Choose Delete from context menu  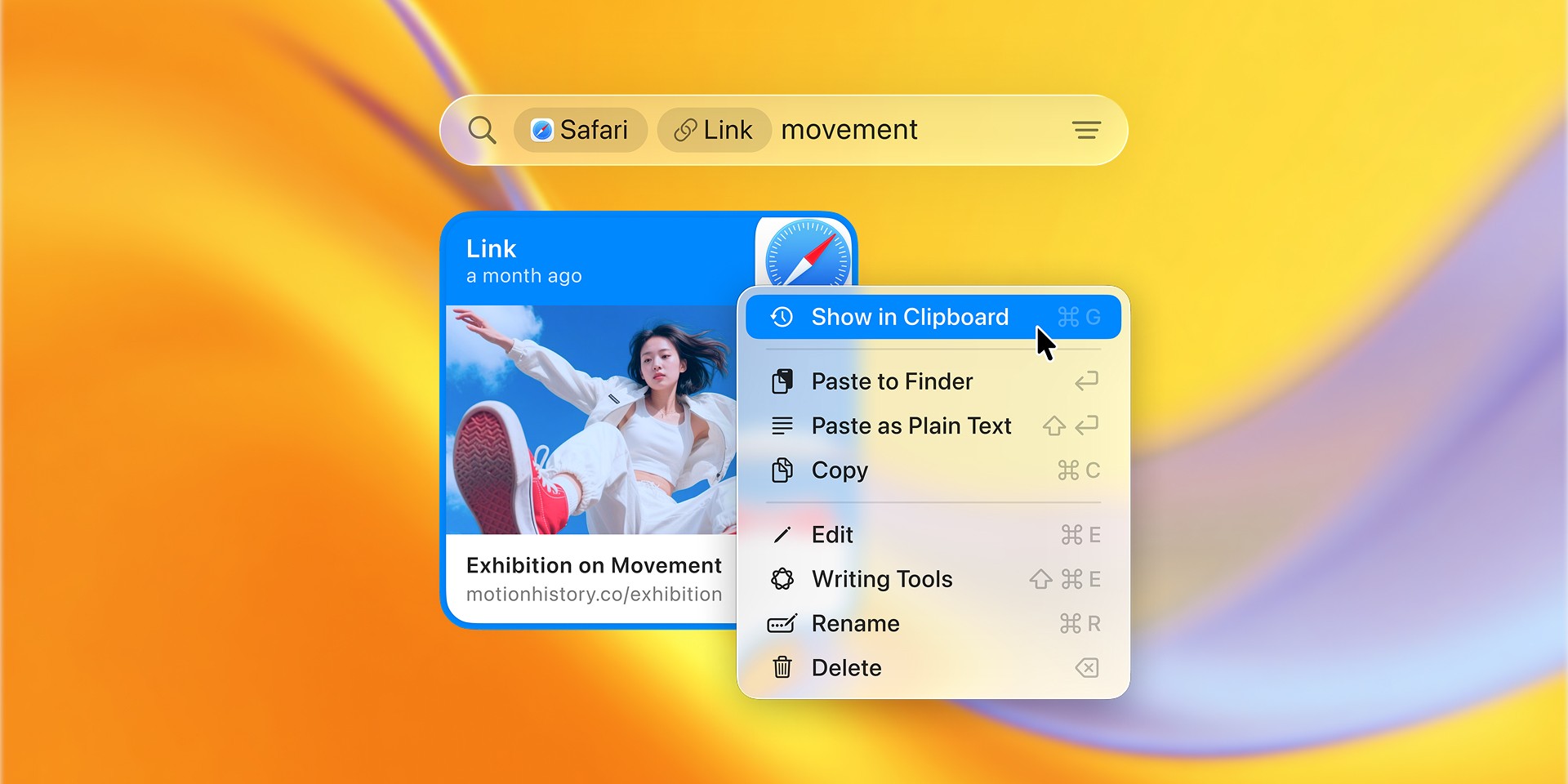click(933, 668)
